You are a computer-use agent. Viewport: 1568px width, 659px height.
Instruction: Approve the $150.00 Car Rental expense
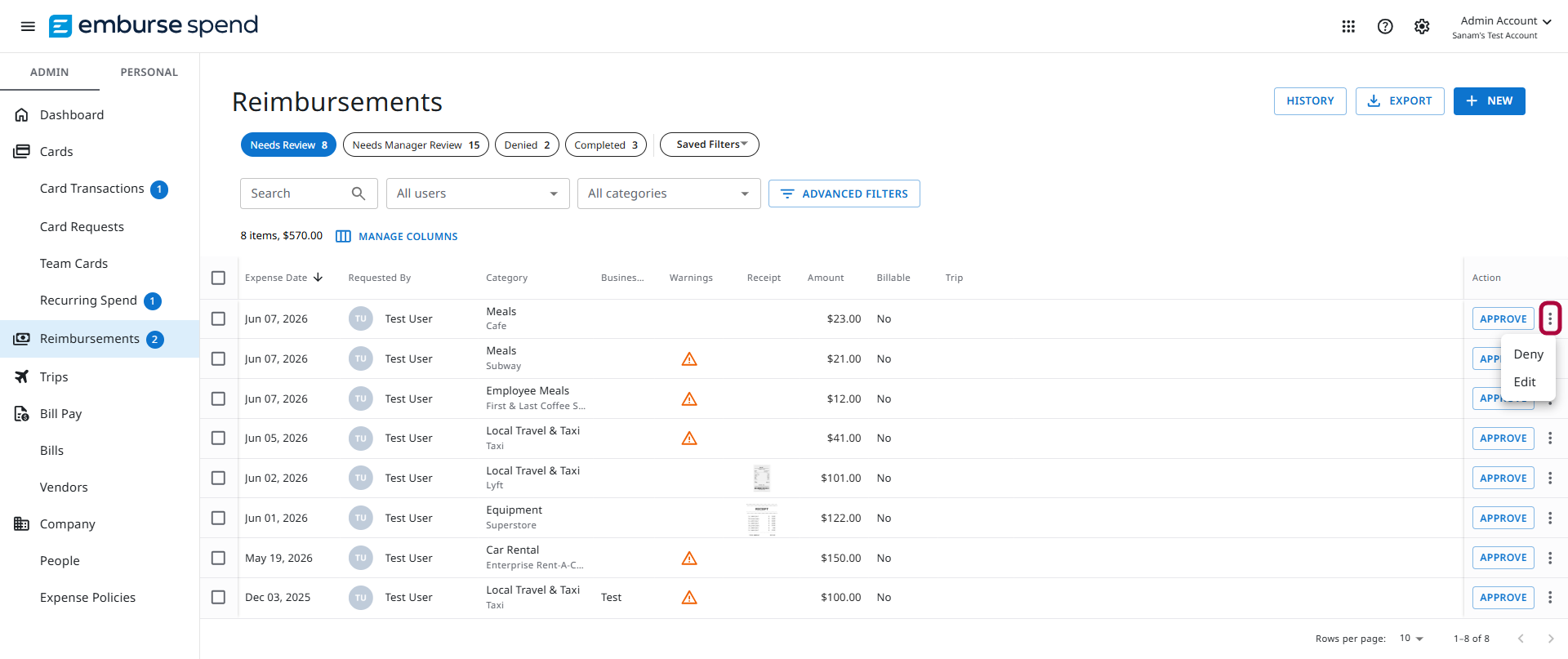click(x=1503, y=558)
